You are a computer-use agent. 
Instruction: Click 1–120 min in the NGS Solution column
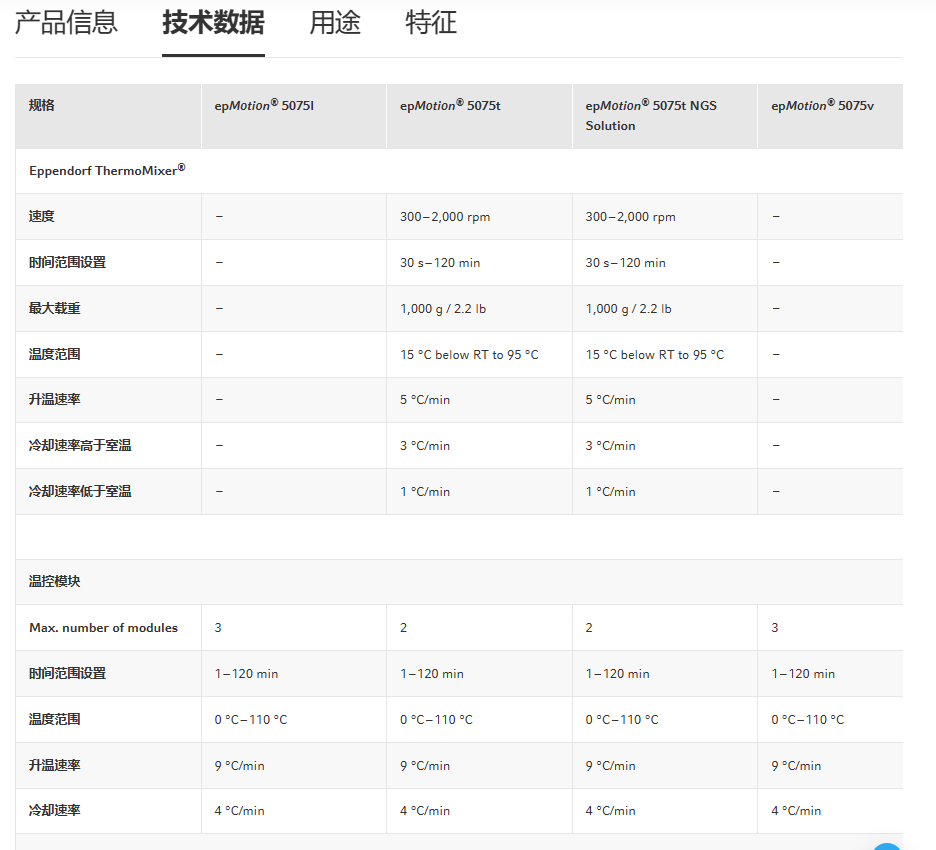(x=618, y=673)
